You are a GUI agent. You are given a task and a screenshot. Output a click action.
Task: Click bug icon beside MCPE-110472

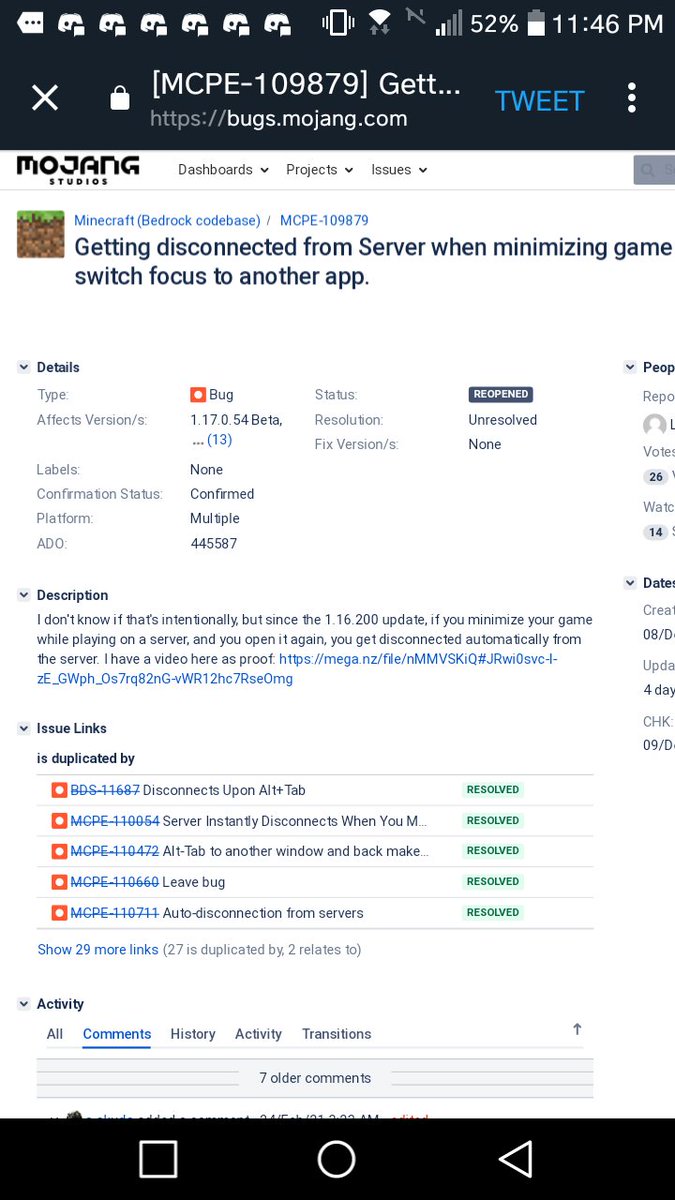[x=59, y=851]
